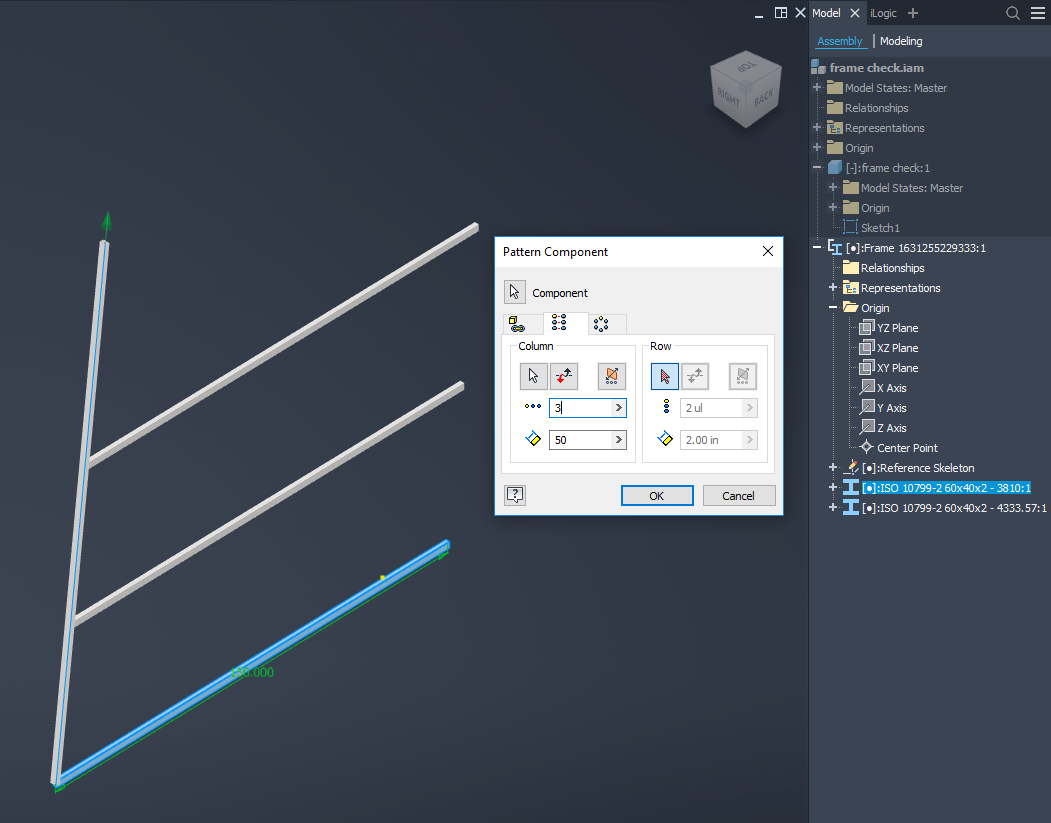Expand top Model States: Master node
Image resolution: width=1051 pixels, height=823 pixels.
click(817, 87)
